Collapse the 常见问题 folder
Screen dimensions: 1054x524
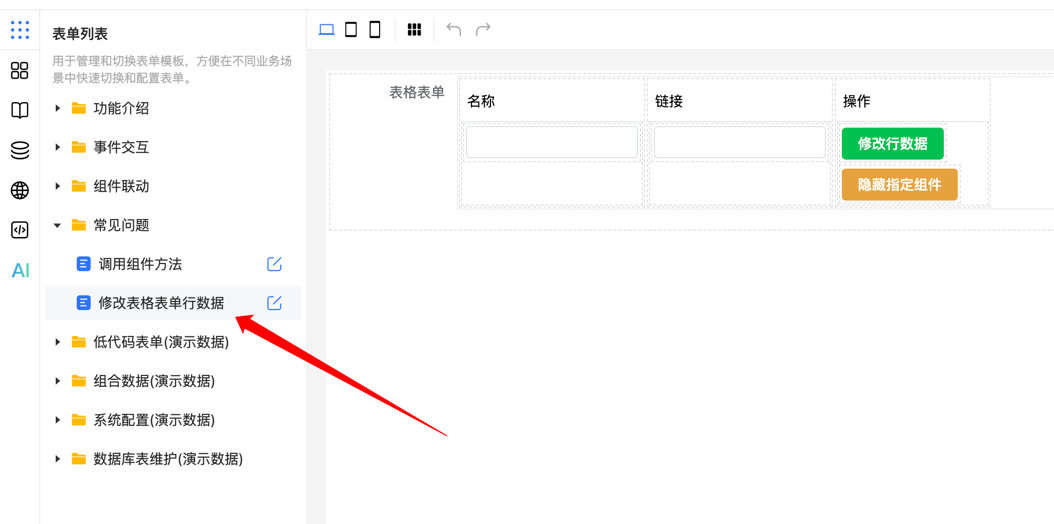[58, 225]
